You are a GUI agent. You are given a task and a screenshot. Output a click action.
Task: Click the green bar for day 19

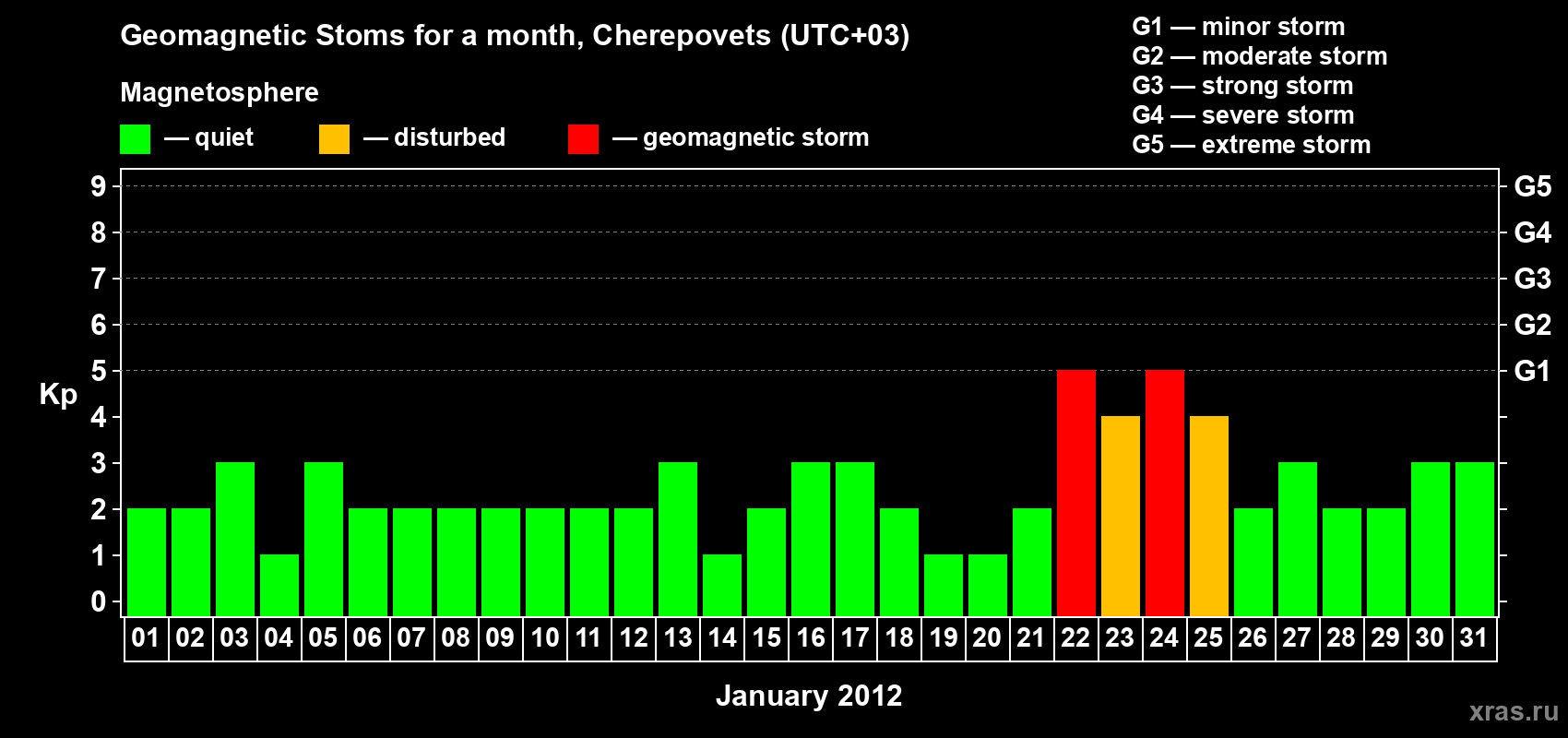pyautogui.click(x=944, y=585)
